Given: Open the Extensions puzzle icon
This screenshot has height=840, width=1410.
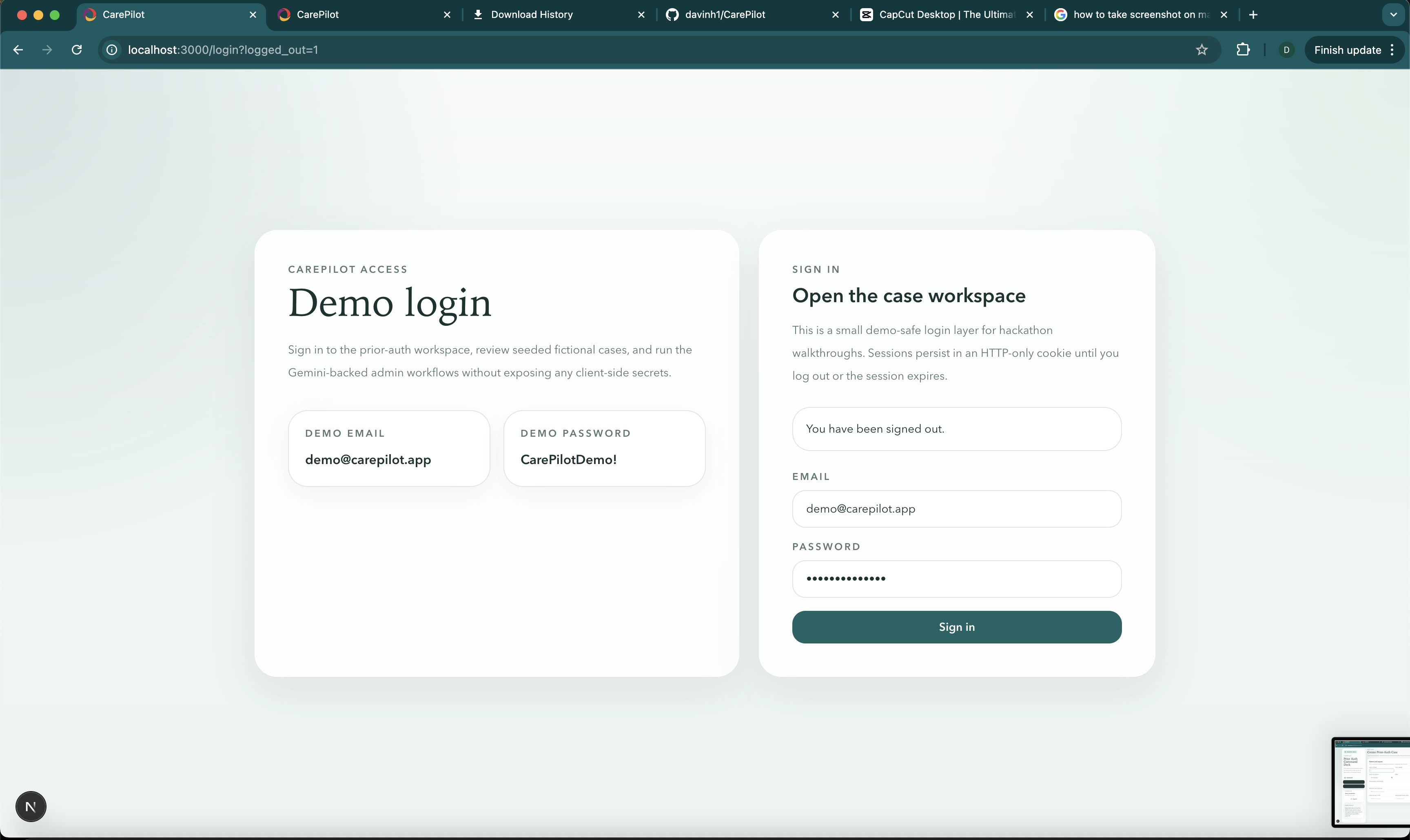Looking at the screenshot, I should click(x=1243, y=50).
